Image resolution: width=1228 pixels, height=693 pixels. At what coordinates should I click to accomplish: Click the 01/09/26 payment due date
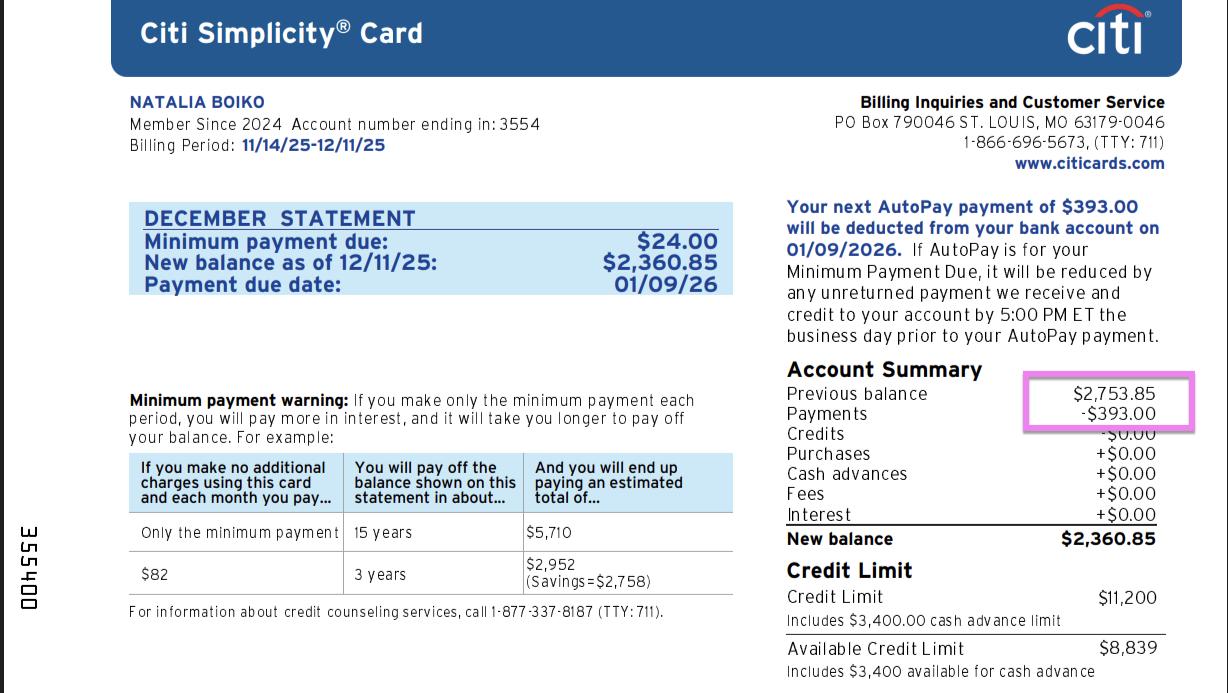pos(665,285)
